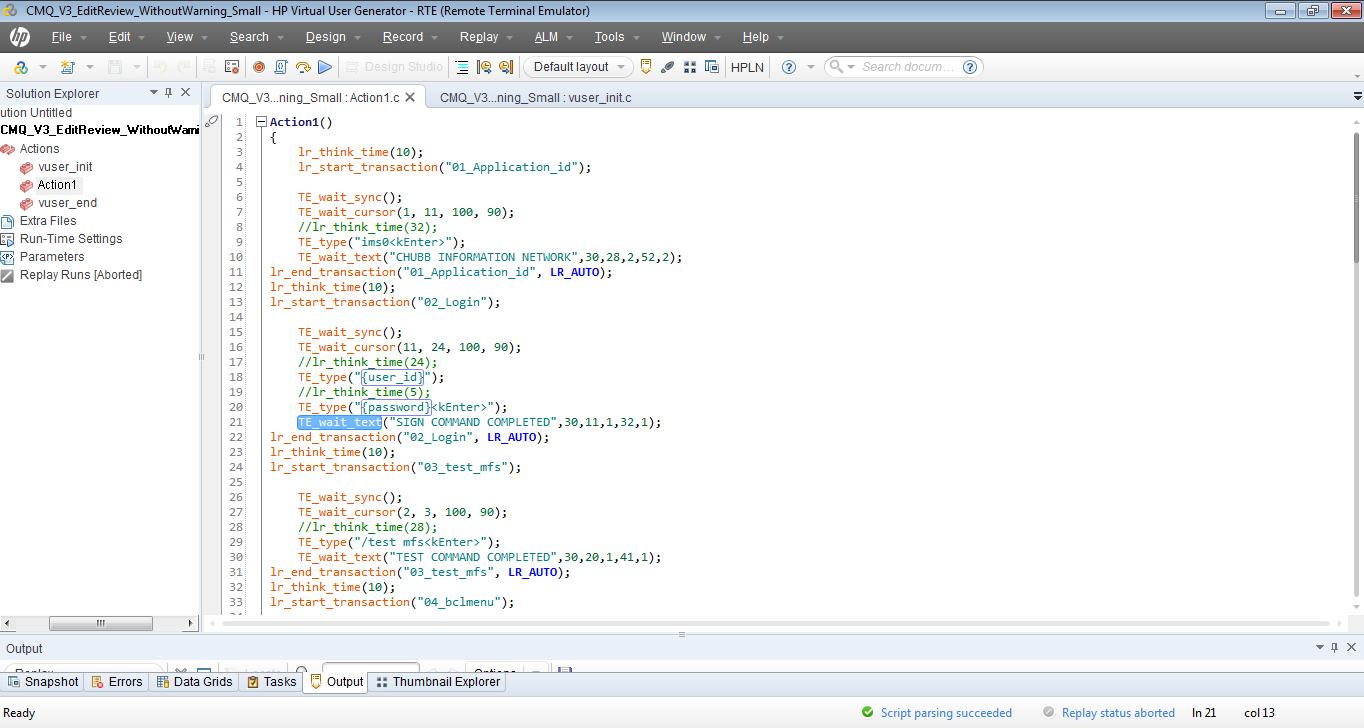Select Action1 in Solution Explorer

coord(57,185)
